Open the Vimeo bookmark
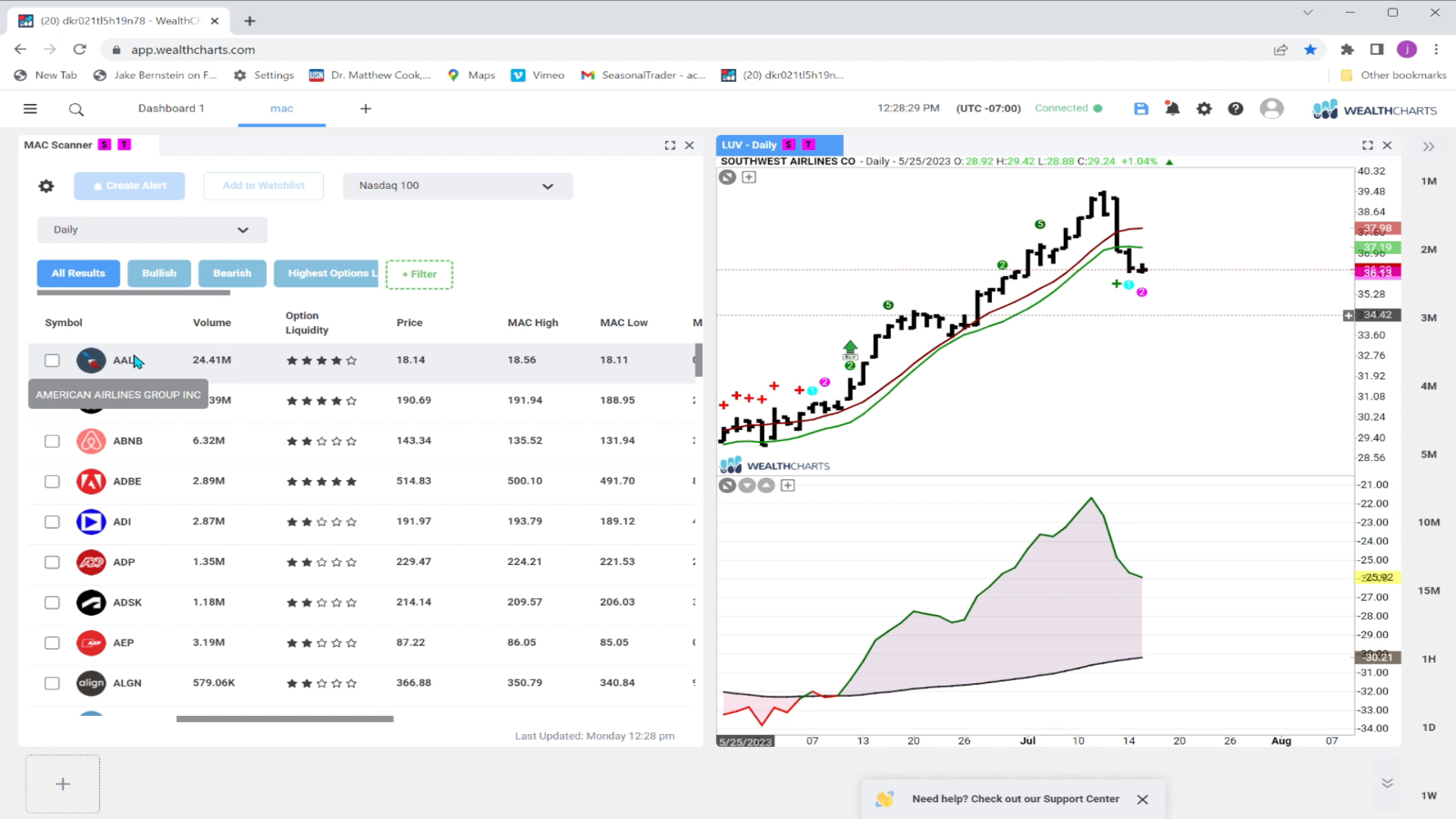The image size is (1456, 819). pyautogui.click(x=538, y=75)
